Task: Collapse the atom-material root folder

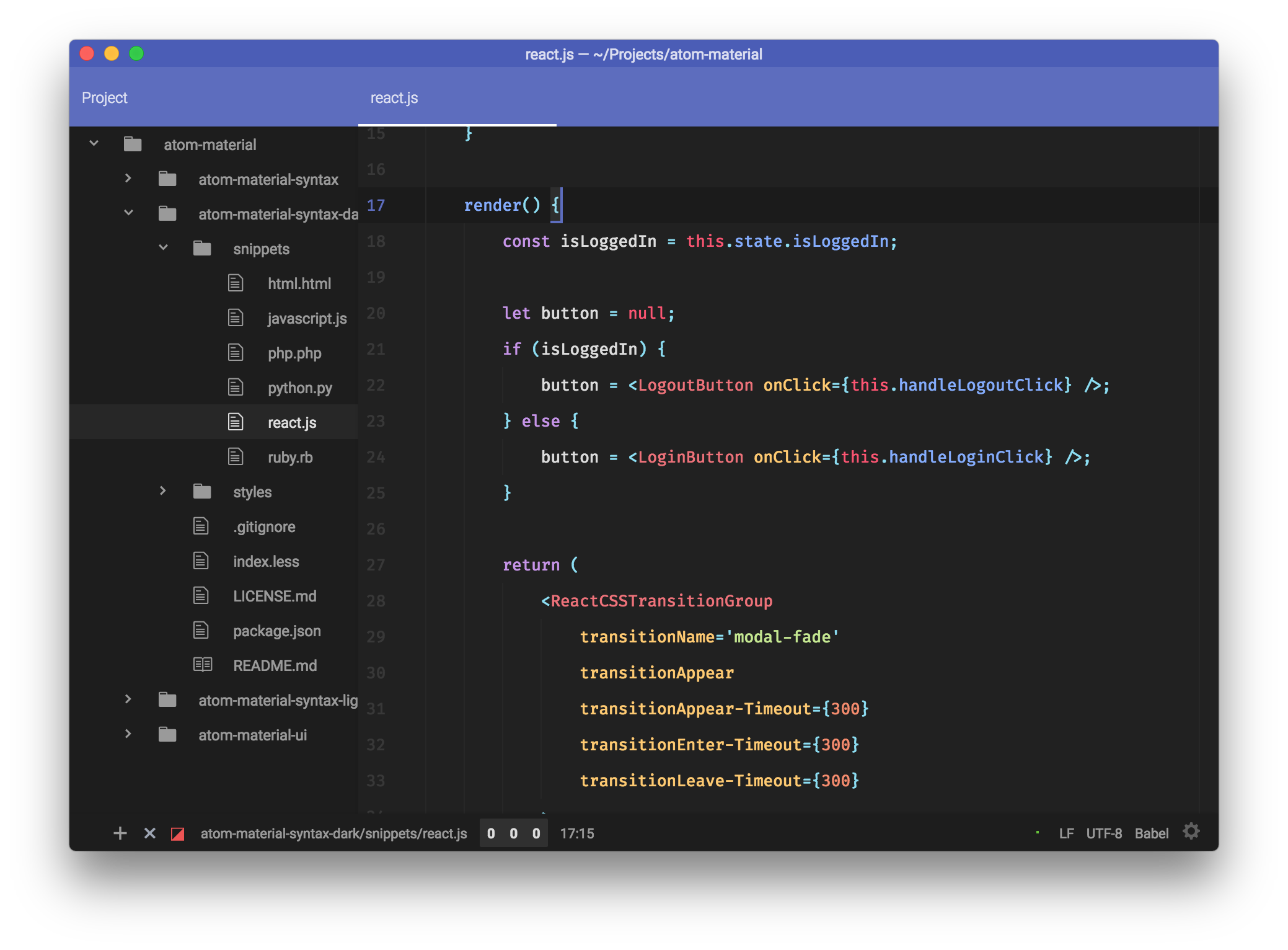Action: 94,144
